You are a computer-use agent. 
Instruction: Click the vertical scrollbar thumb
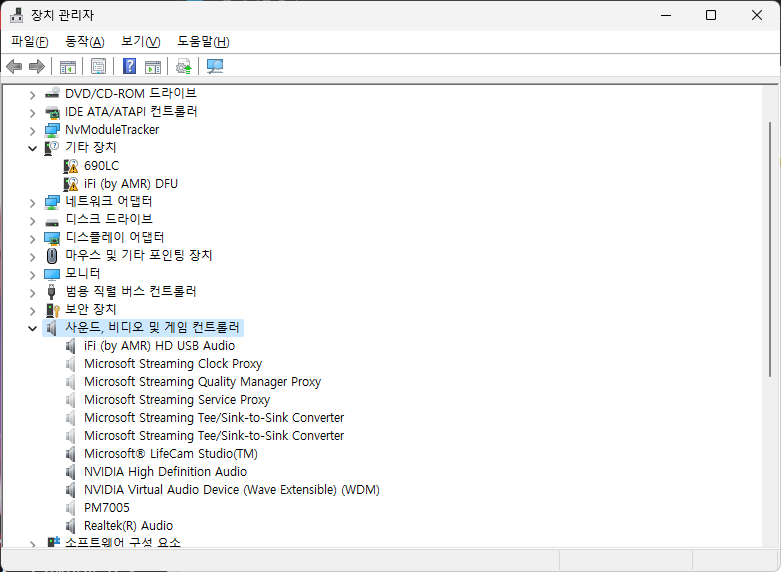pos(770,249)
